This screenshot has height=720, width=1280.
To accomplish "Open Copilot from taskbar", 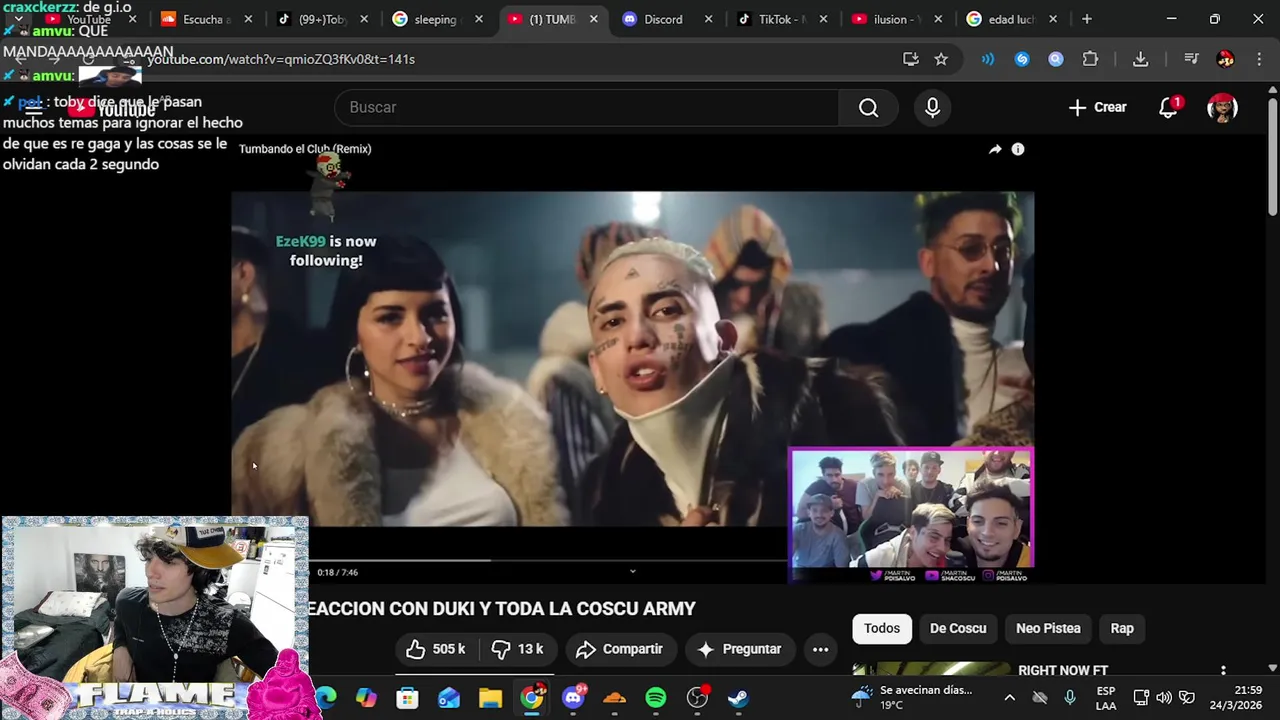I will coord(366,697).
